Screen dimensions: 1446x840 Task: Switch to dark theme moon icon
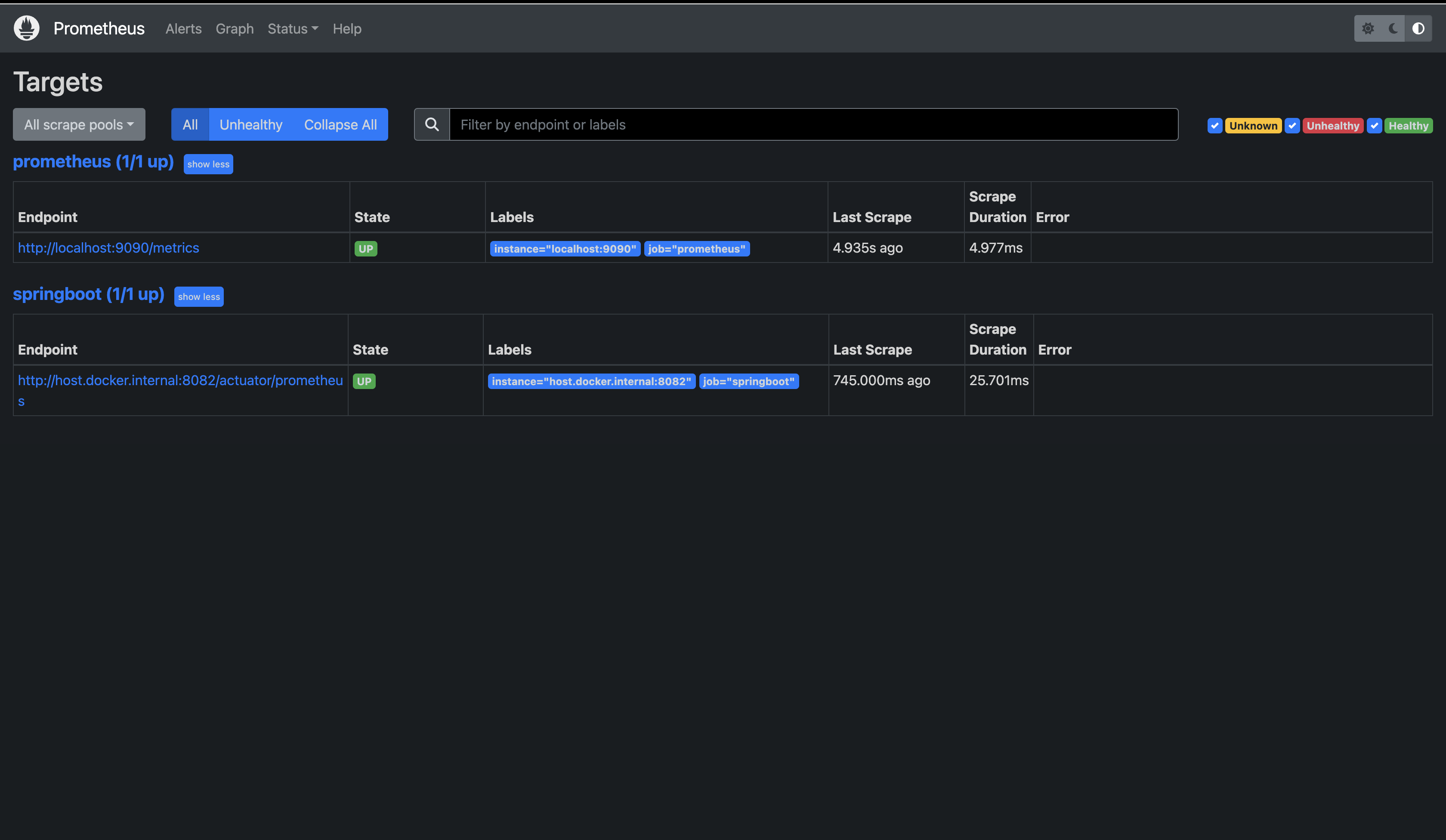[1393, 29]
